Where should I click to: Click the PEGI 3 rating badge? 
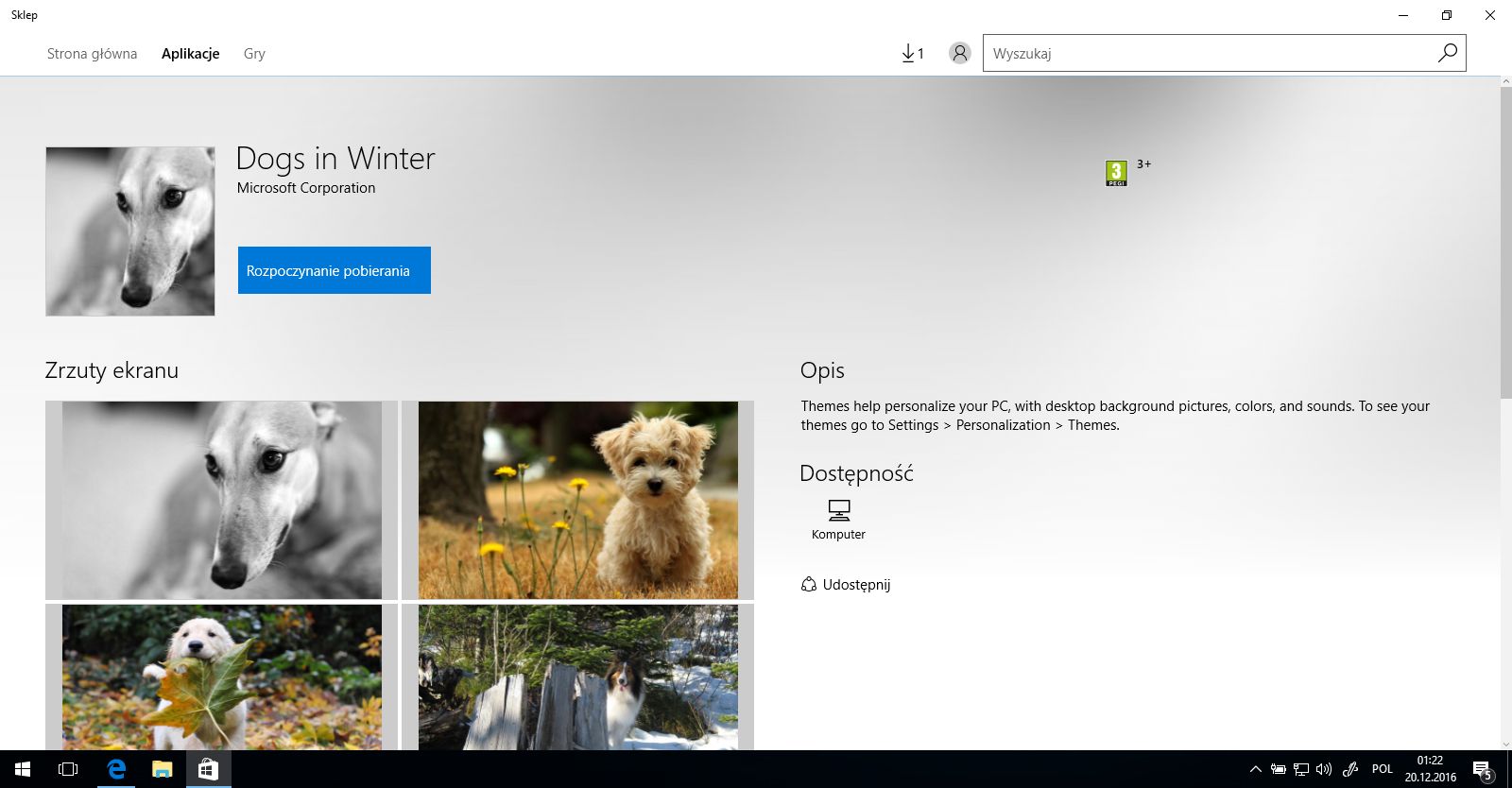(x=1116, y=173)
